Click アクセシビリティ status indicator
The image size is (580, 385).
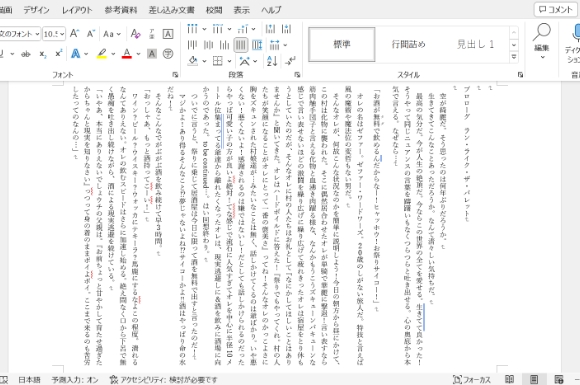(163, 380)
